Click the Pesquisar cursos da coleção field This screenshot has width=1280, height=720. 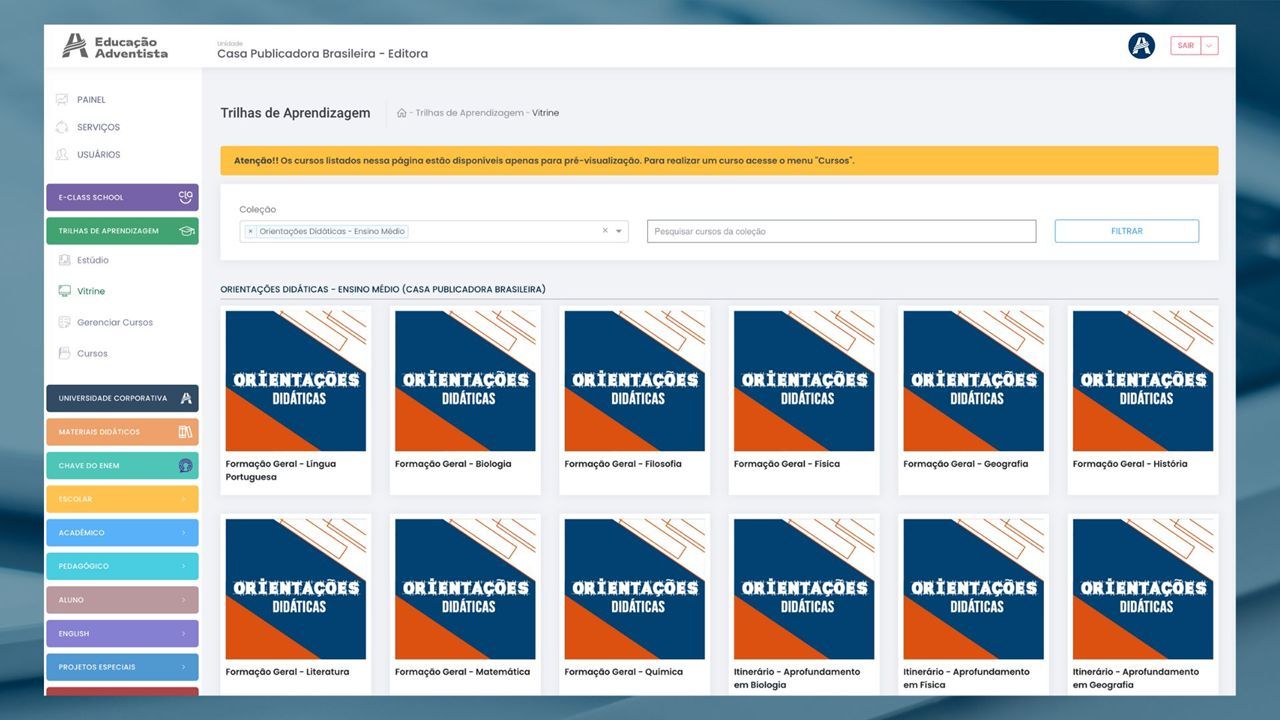tap(841, 231)
